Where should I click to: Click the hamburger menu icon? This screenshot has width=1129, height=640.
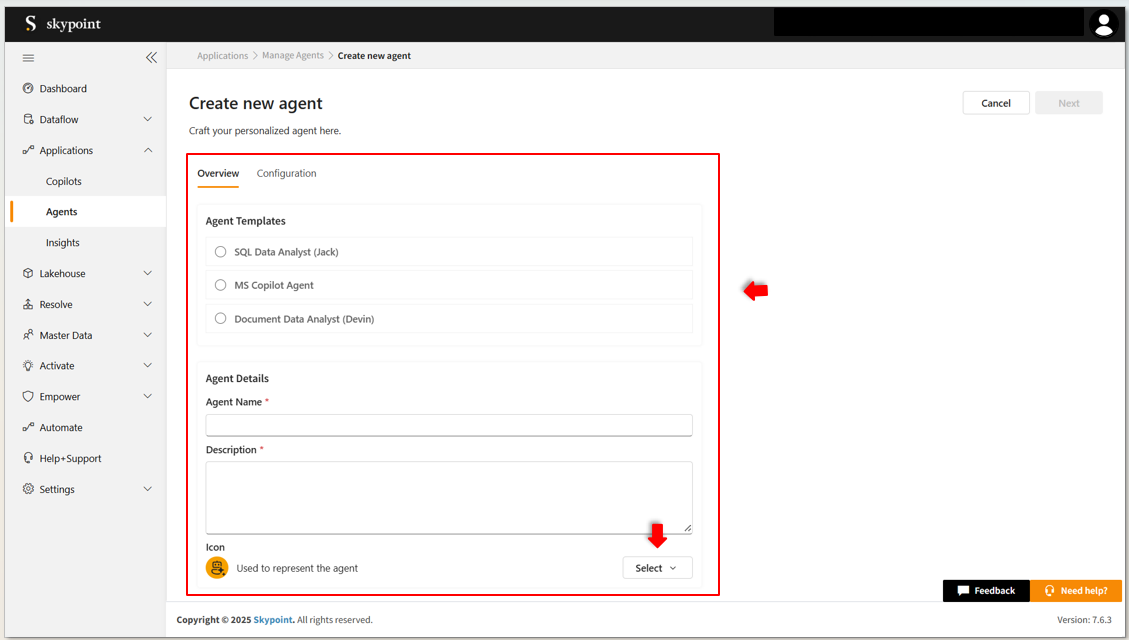[x=28, y=58]
